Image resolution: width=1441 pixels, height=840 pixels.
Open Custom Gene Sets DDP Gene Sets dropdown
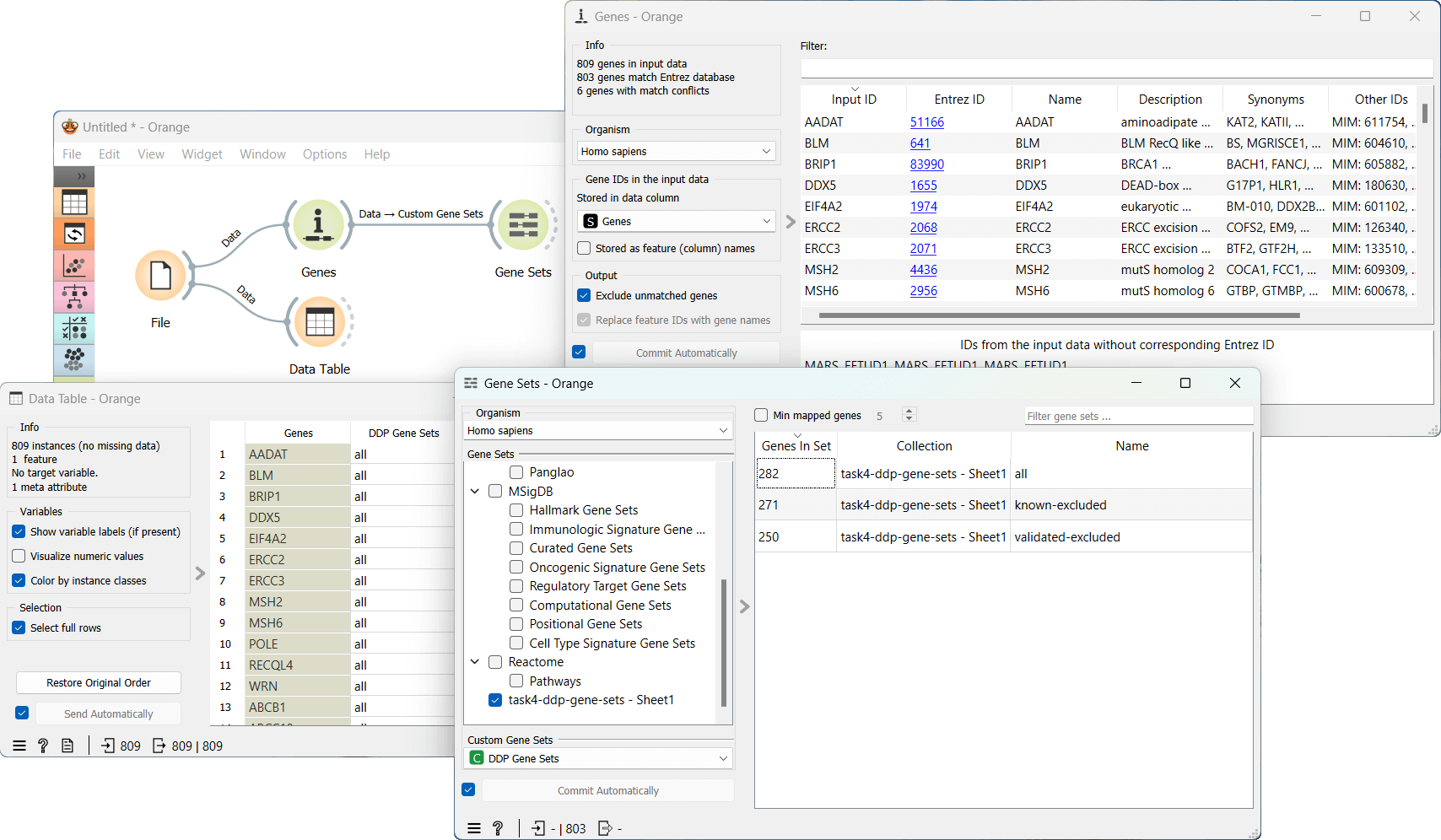598,758
